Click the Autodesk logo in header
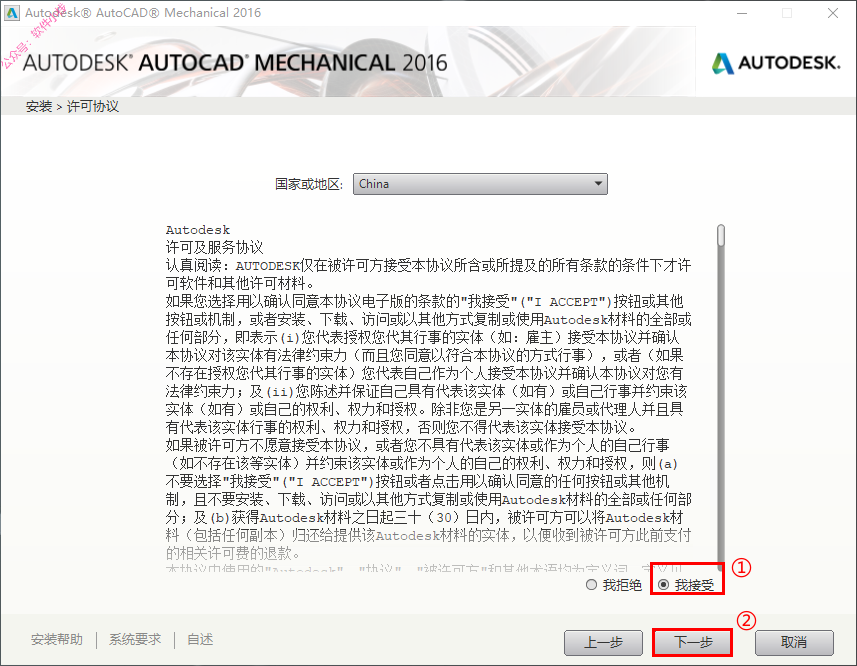The height and width of the screenshot is (666, 857). click(x=776, y=63)
